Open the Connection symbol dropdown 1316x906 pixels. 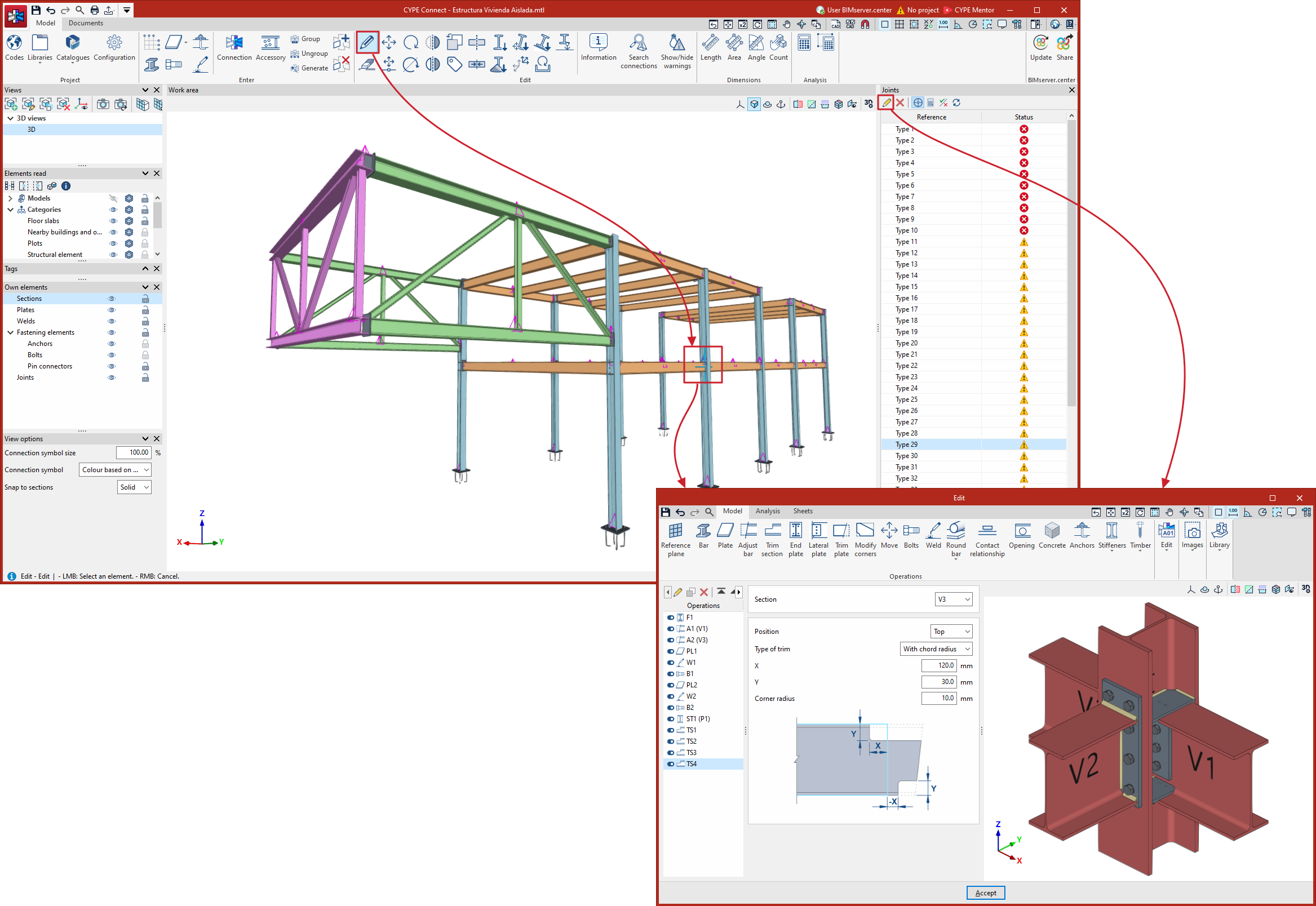(x=114, y=470)
